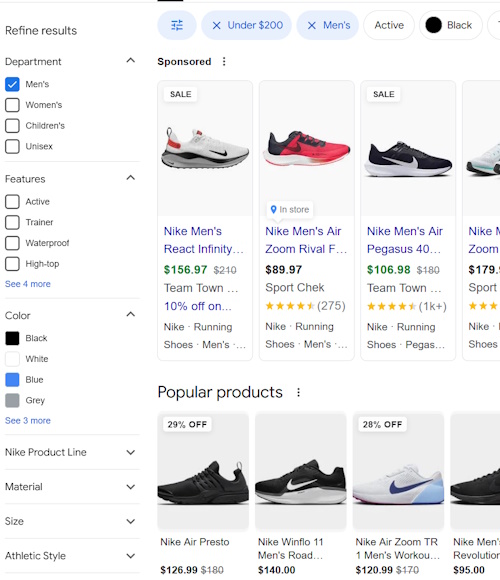Check the Unisex department checkbox
Image resolution: width=500 pixels, height=580 pixels.
click(12, 146)
